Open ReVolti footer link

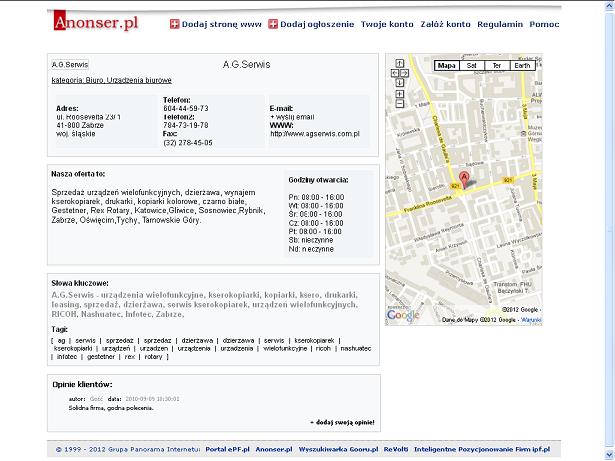[396, 450]
